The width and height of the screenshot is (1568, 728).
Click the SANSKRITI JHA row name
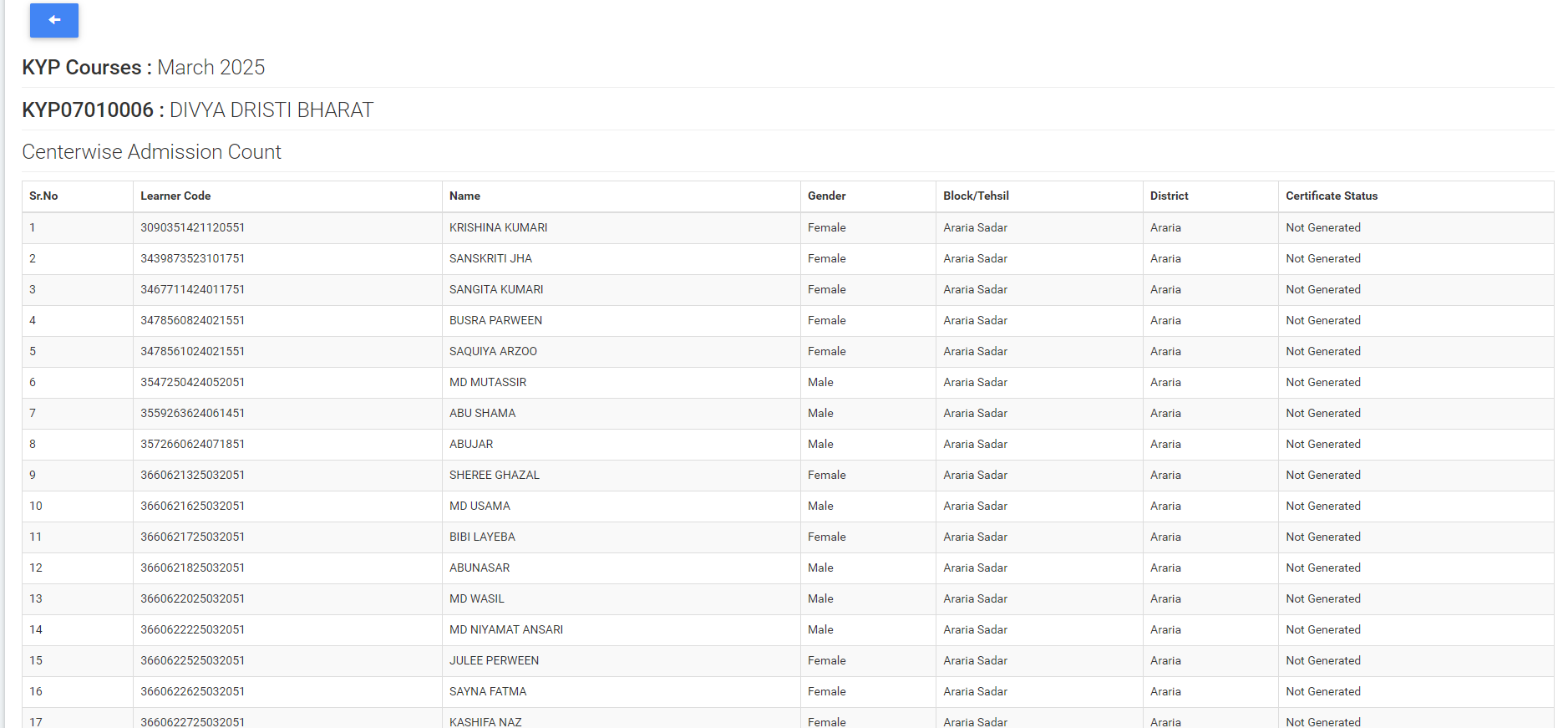click(490, 258)
